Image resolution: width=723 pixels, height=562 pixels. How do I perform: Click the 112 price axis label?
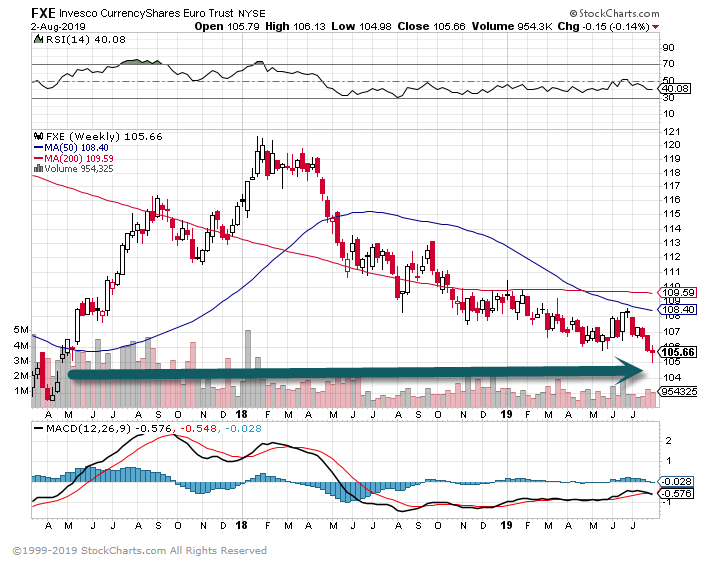[x=671, y=257]
